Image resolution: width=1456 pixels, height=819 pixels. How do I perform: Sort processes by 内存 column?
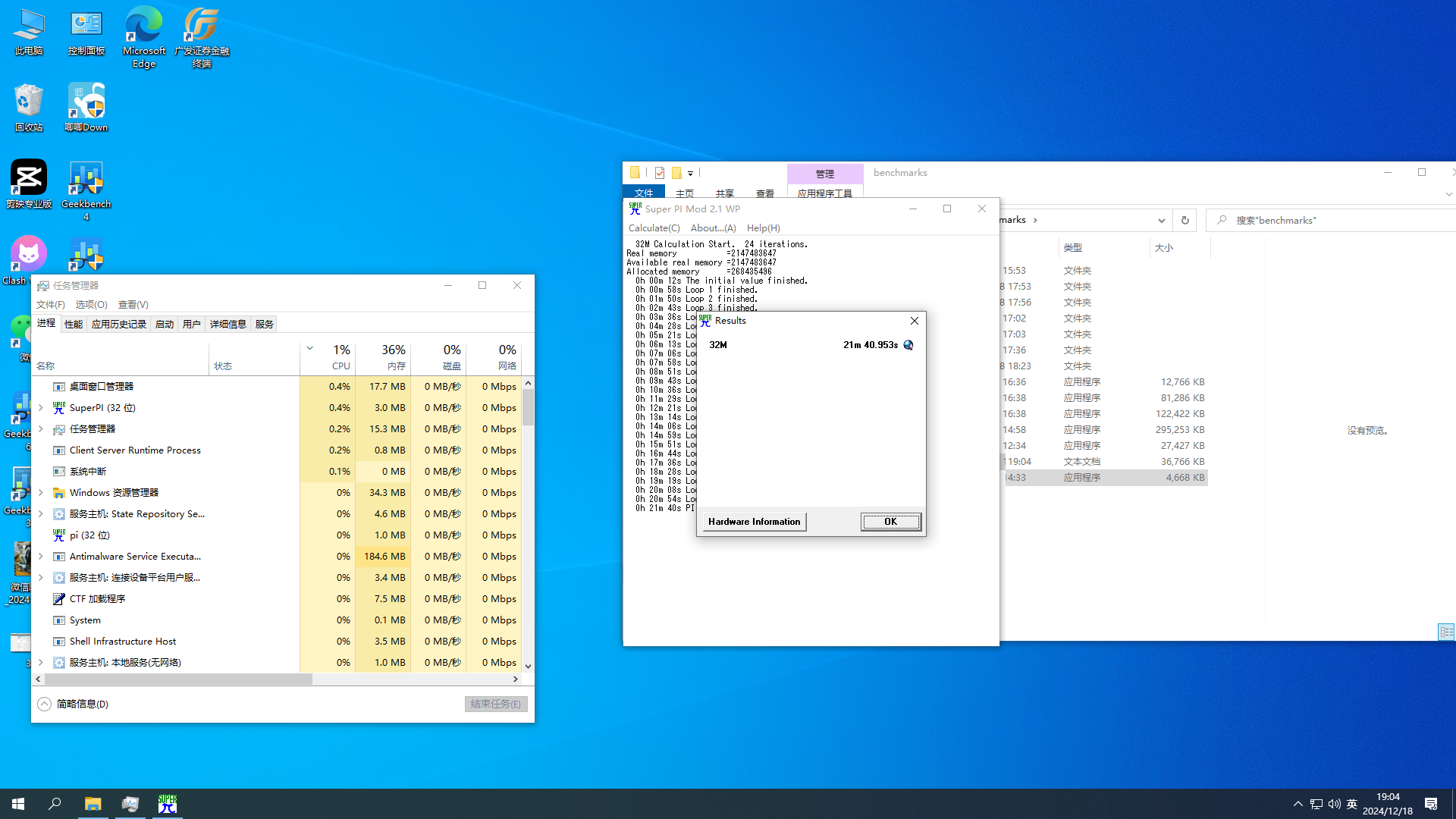tap(384, 357)
